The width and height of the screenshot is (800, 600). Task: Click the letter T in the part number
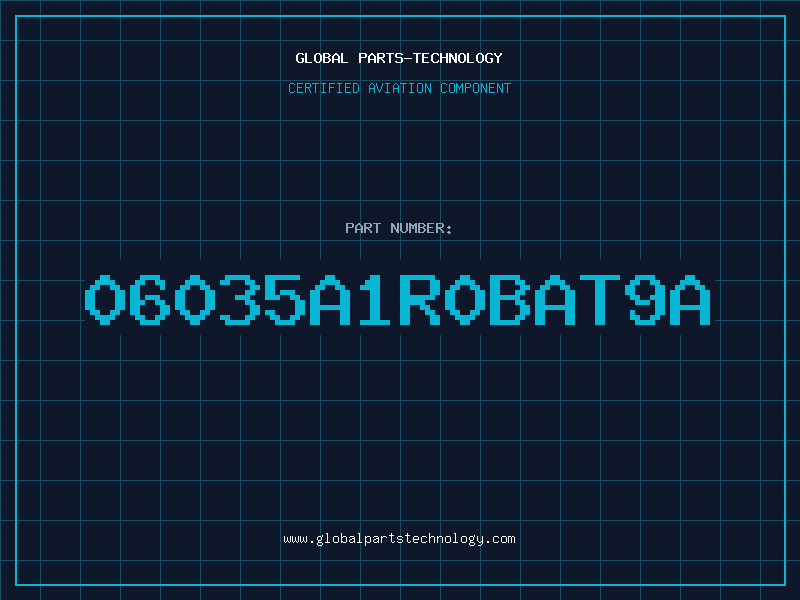point(599,299)
